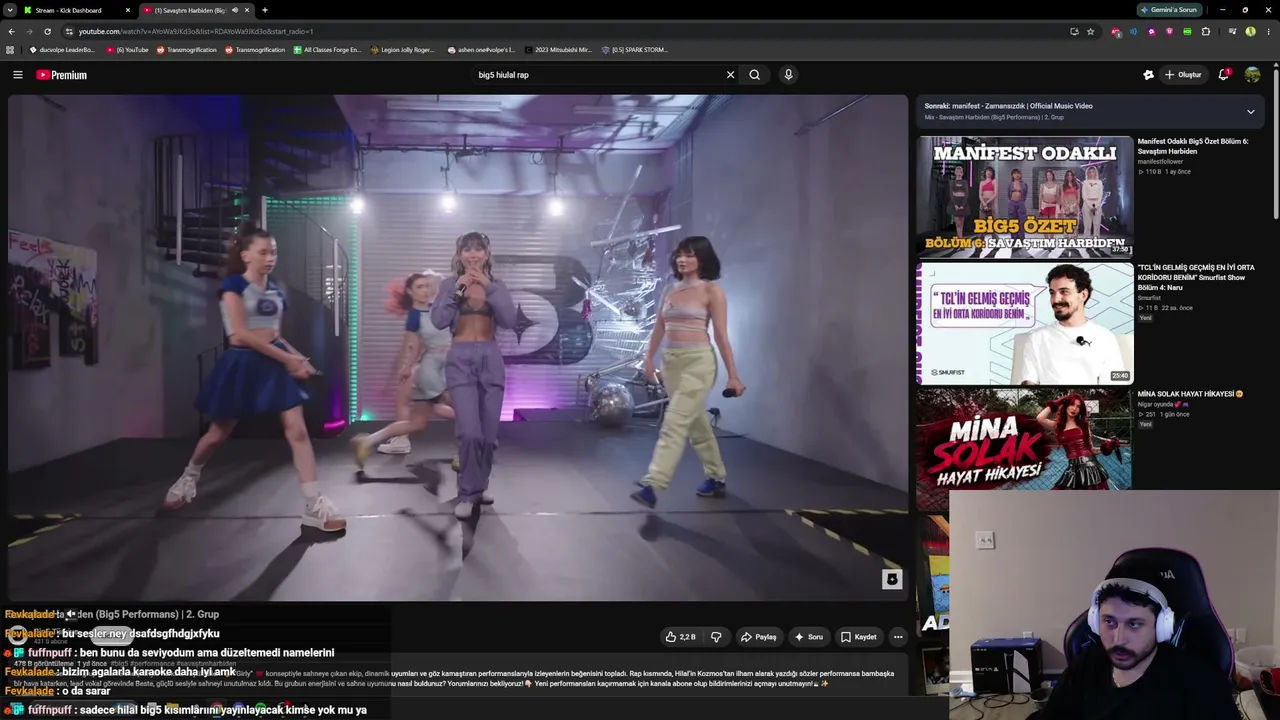Close the Stream - Kick Dashboard tab
Viewport: 1280px width, 720px height.
click(128, 10)
